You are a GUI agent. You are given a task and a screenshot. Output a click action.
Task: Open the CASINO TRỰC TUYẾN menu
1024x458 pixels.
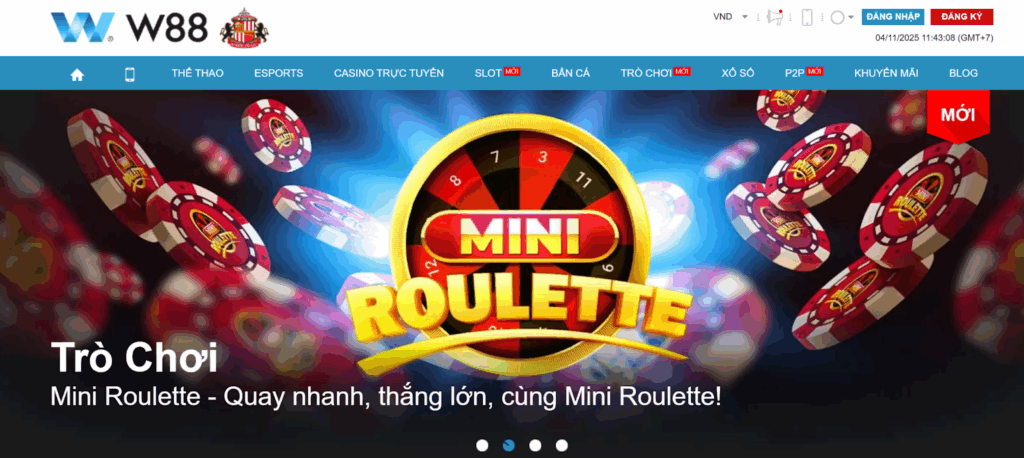click(x=389, y=73)
